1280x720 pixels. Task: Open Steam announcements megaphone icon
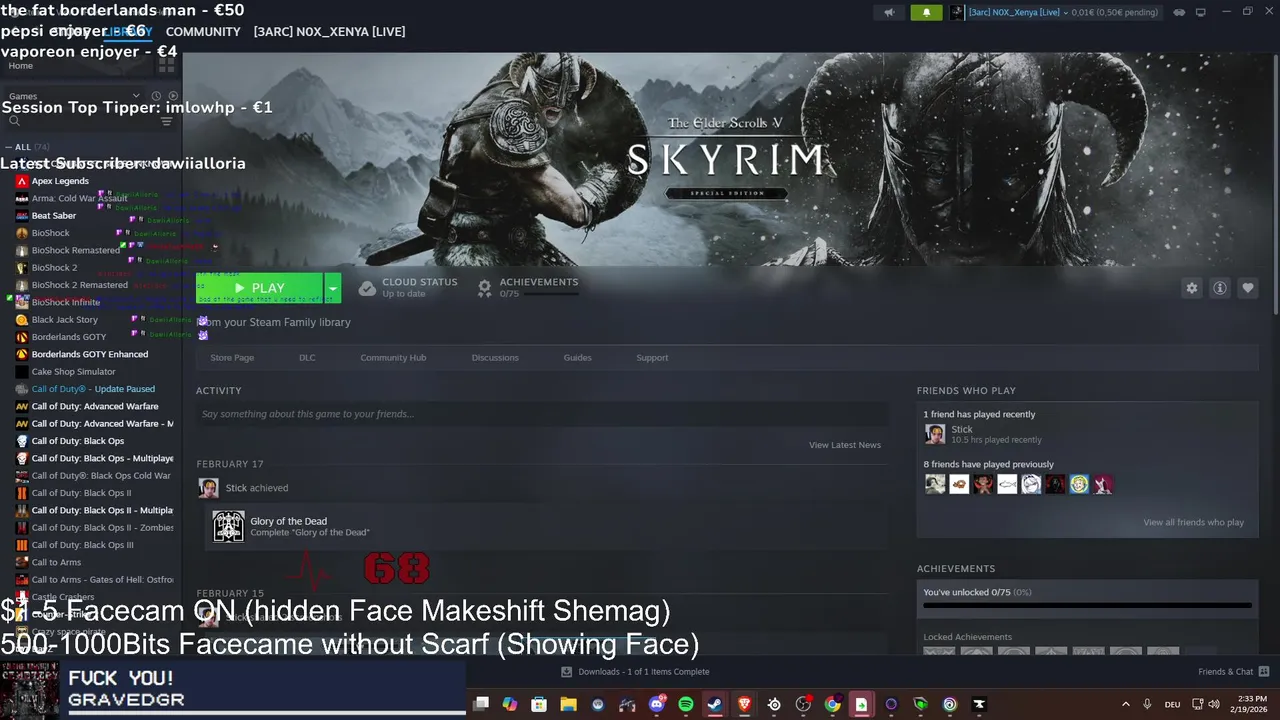click(889, 13)
